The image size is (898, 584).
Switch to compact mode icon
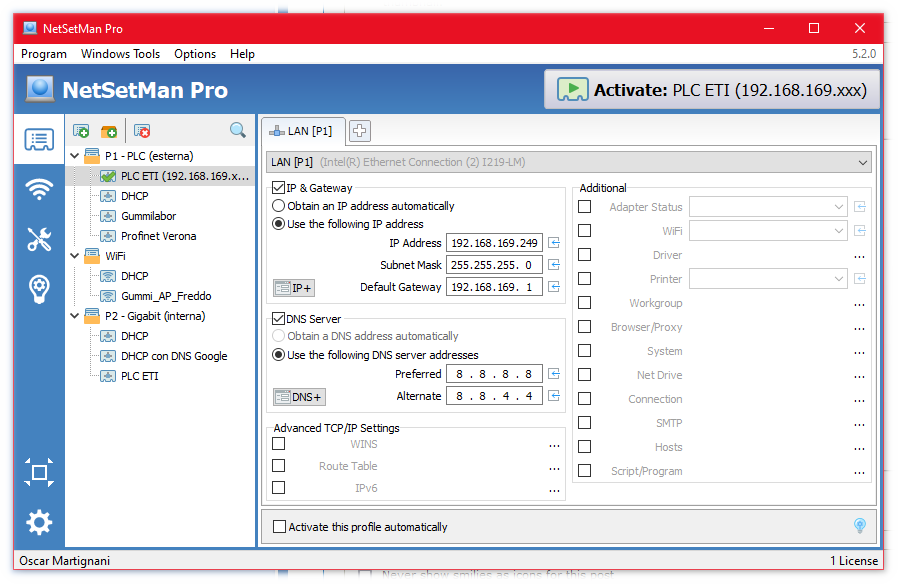(39, 472)
